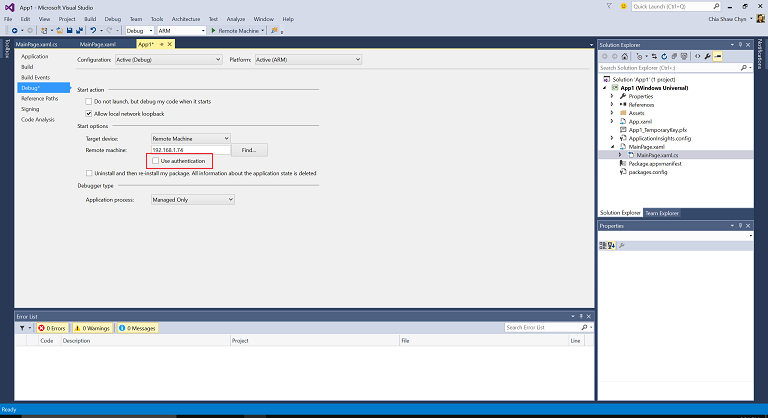The height and width of the screenshot is (418, 768).
Task: Click the Find in Files toolbar icon
Action: click(x=274, y=30)
